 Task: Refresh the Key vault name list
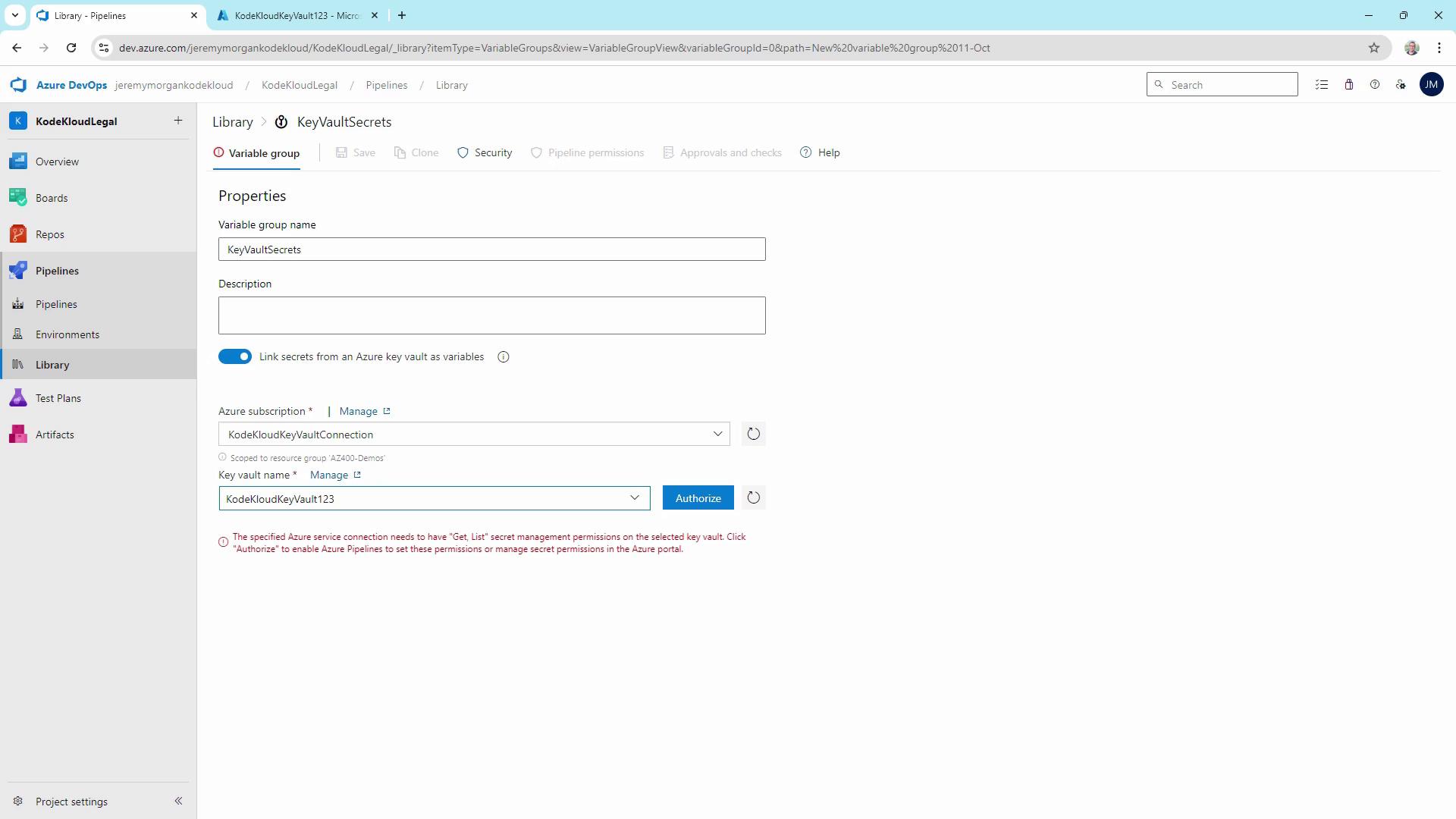click(753, 498)
